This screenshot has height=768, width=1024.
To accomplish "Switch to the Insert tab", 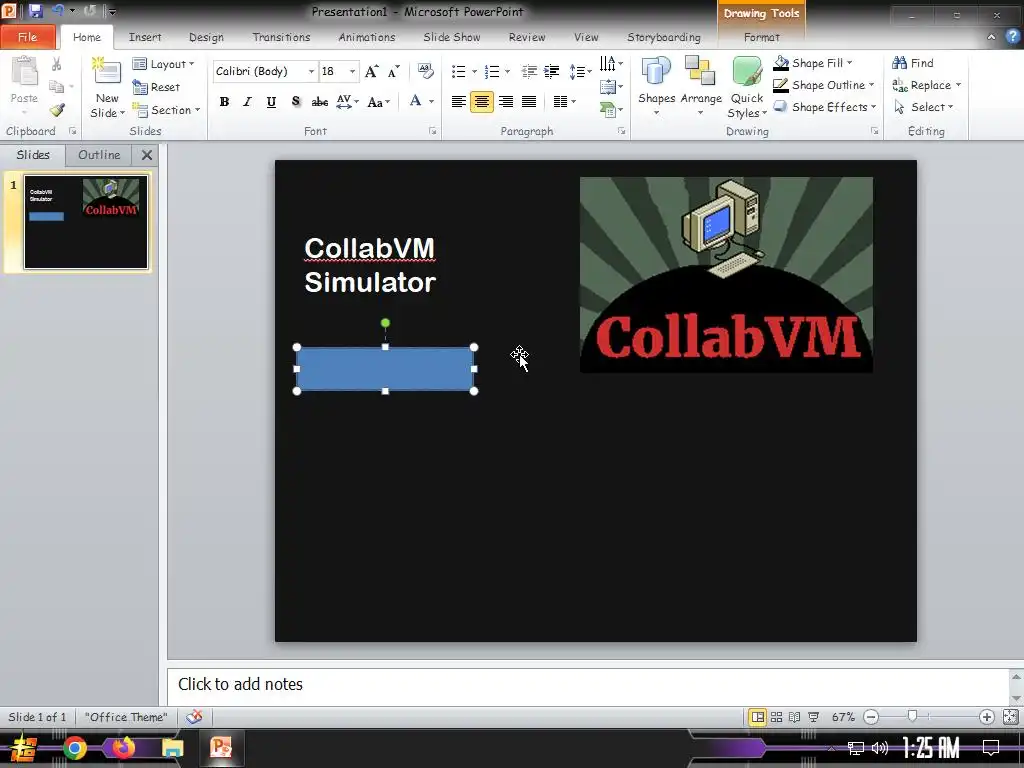I will coord(145,37).
